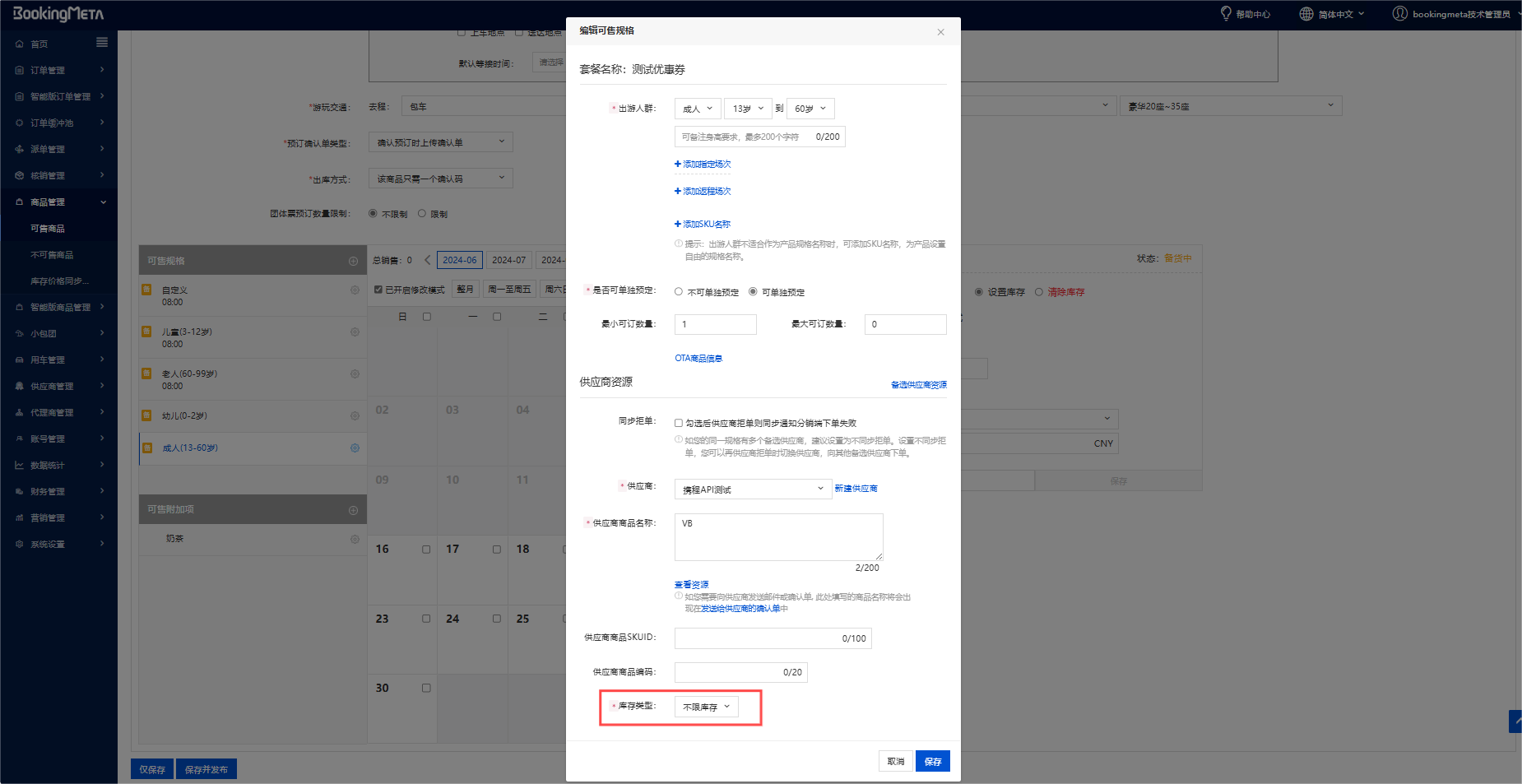Close the 编辑可售规格 dialog

tap(940, 32)
